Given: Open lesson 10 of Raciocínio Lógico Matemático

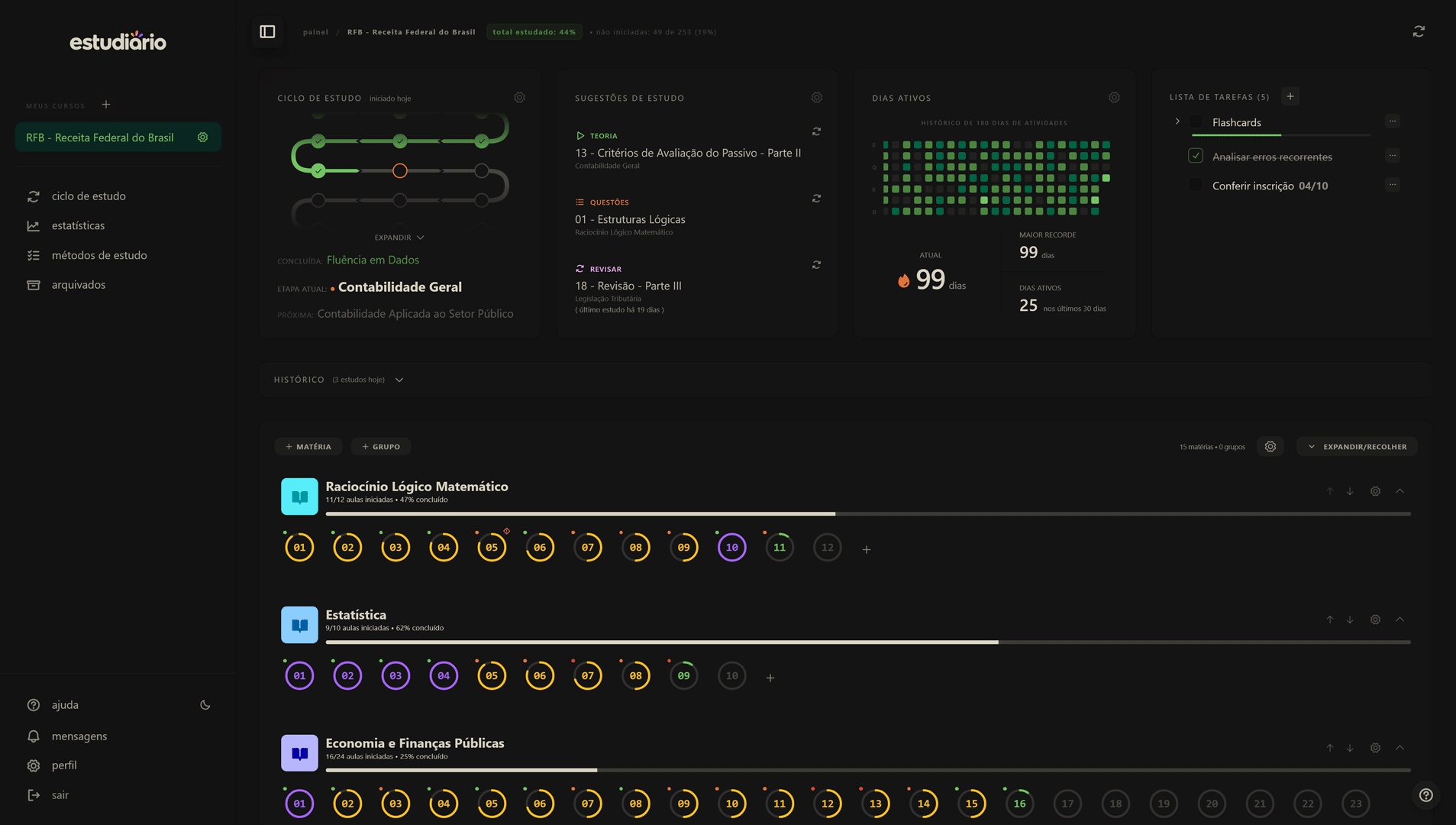Looking at the screenshot, I should click(731, 548).
